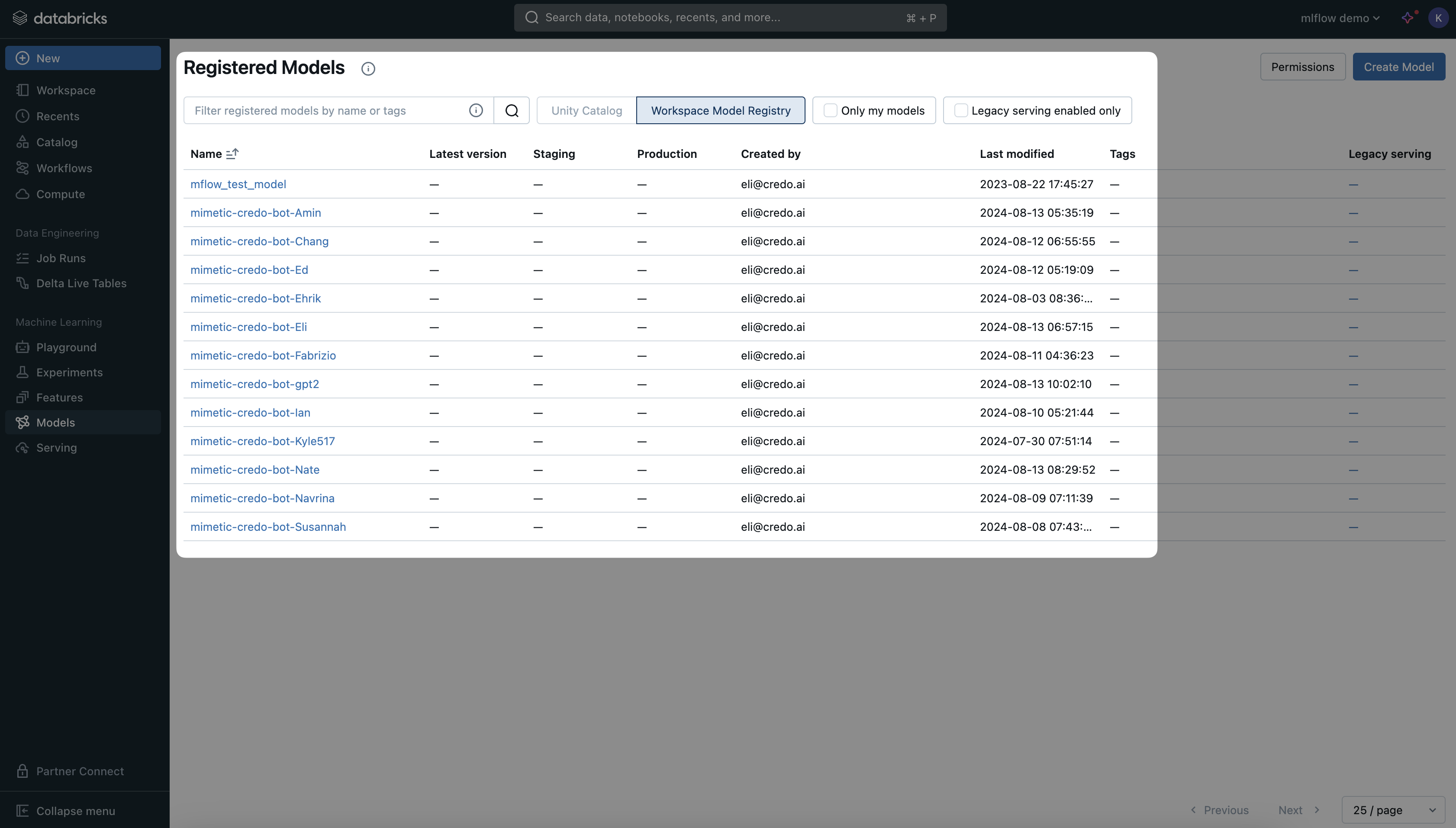Click the Latest version column header
Screen dimensions: 1456x828
[468, 154]
